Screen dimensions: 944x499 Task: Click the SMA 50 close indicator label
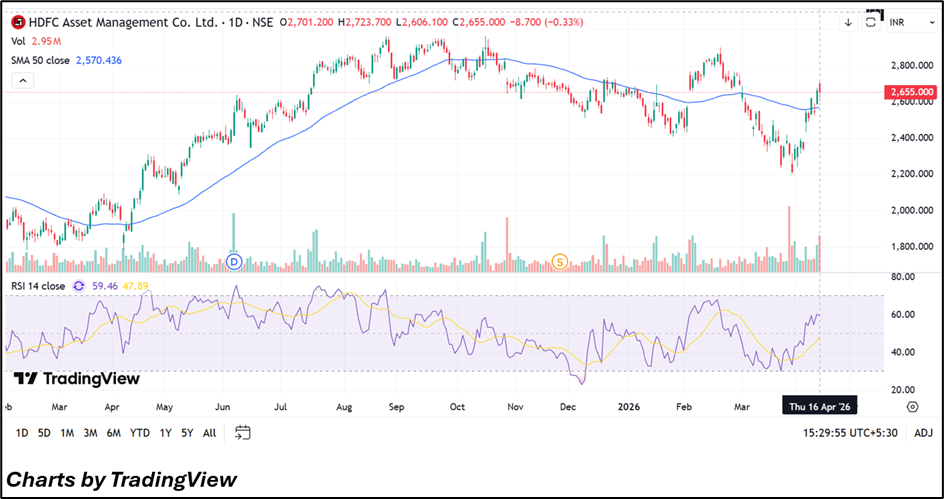[x=38, y=60]
